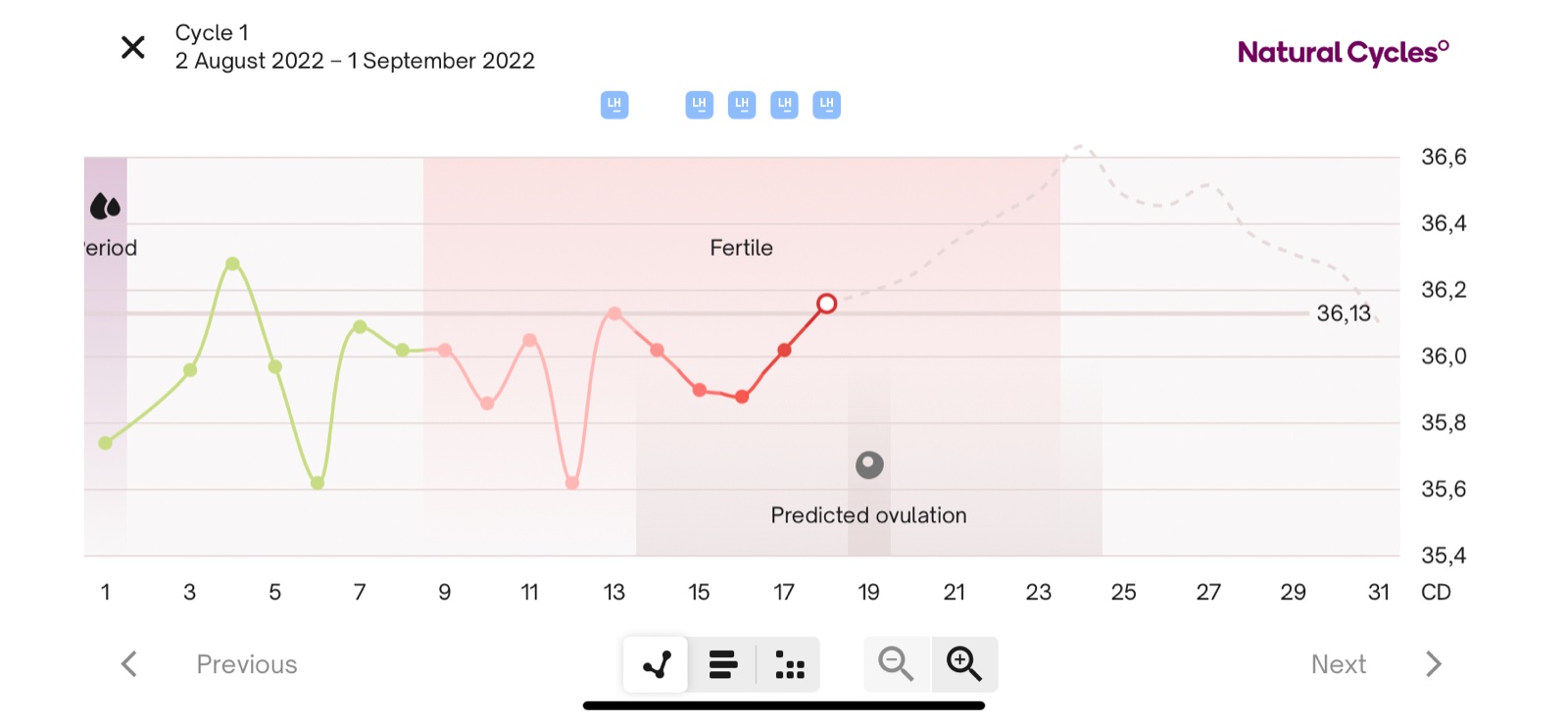Tap the LH test icon above day 18
Viewport: 1568px width, 724px height.
[827, 105]
